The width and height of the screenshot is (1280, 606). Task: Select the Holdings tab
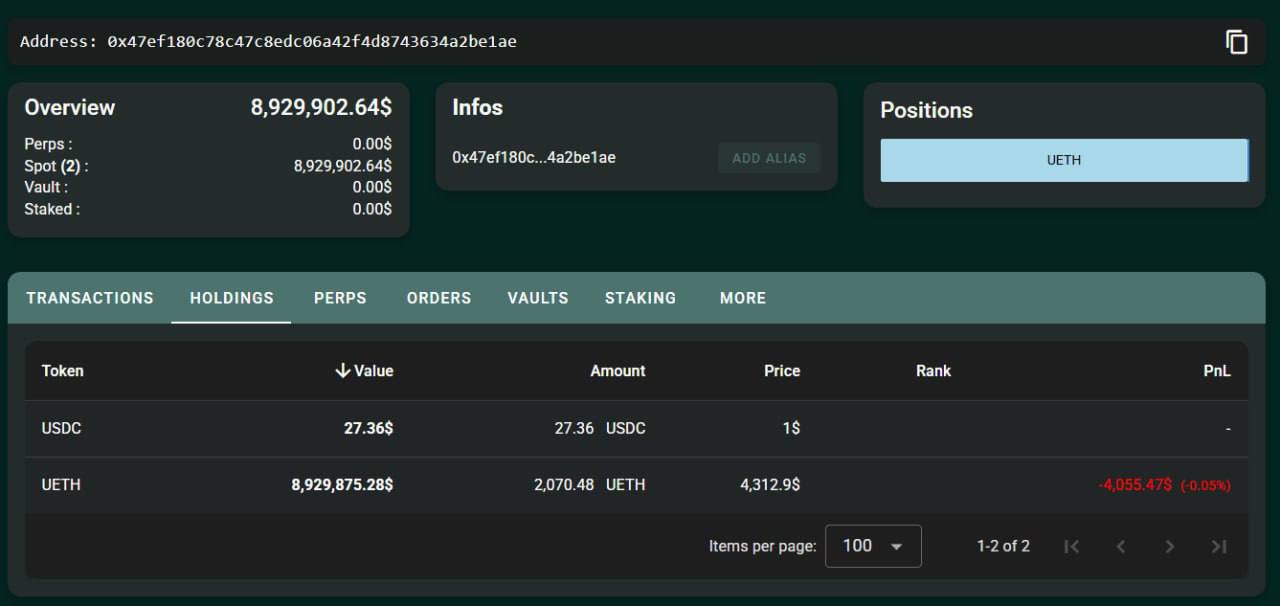tap(231, 298)
